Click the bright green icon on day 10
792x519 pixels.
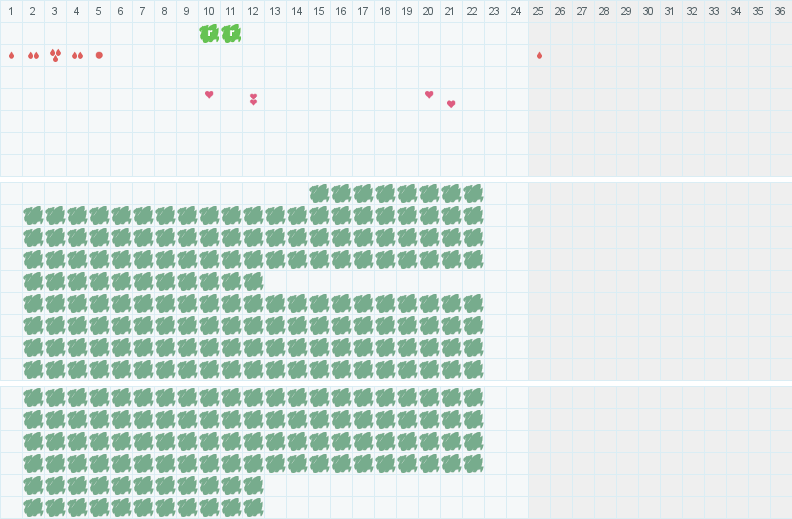coord(209,34)
